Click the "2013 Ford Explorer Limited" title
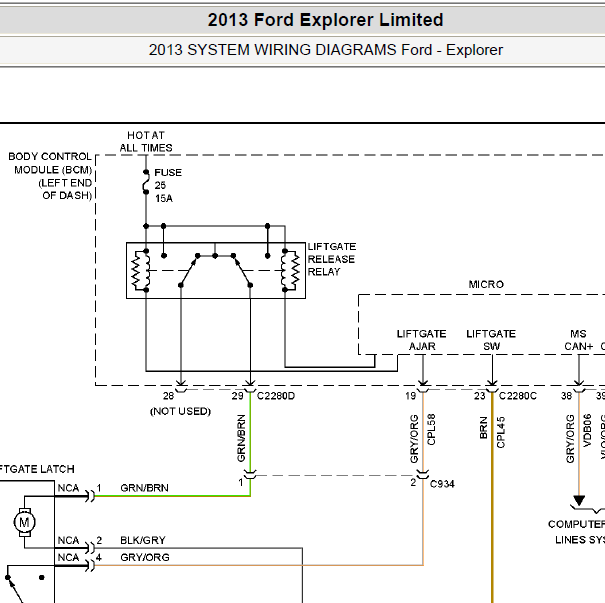Image resolution: width=605 pixels, height=603 pixels. (325, 20)
